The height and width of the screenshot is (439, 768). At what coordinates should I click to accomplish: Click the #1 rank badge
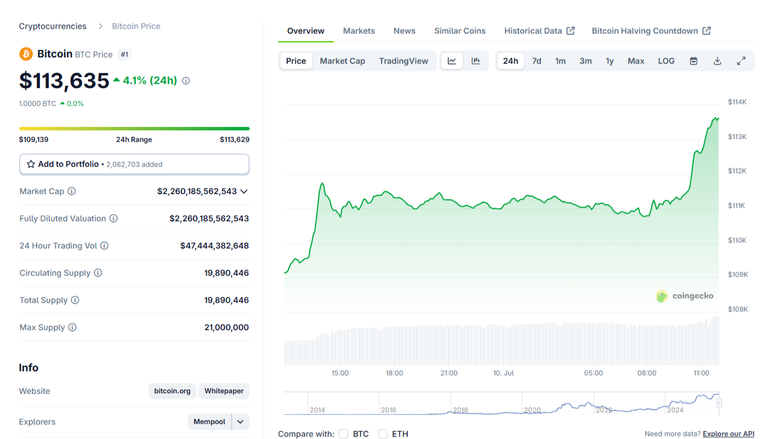pos(124,54)
